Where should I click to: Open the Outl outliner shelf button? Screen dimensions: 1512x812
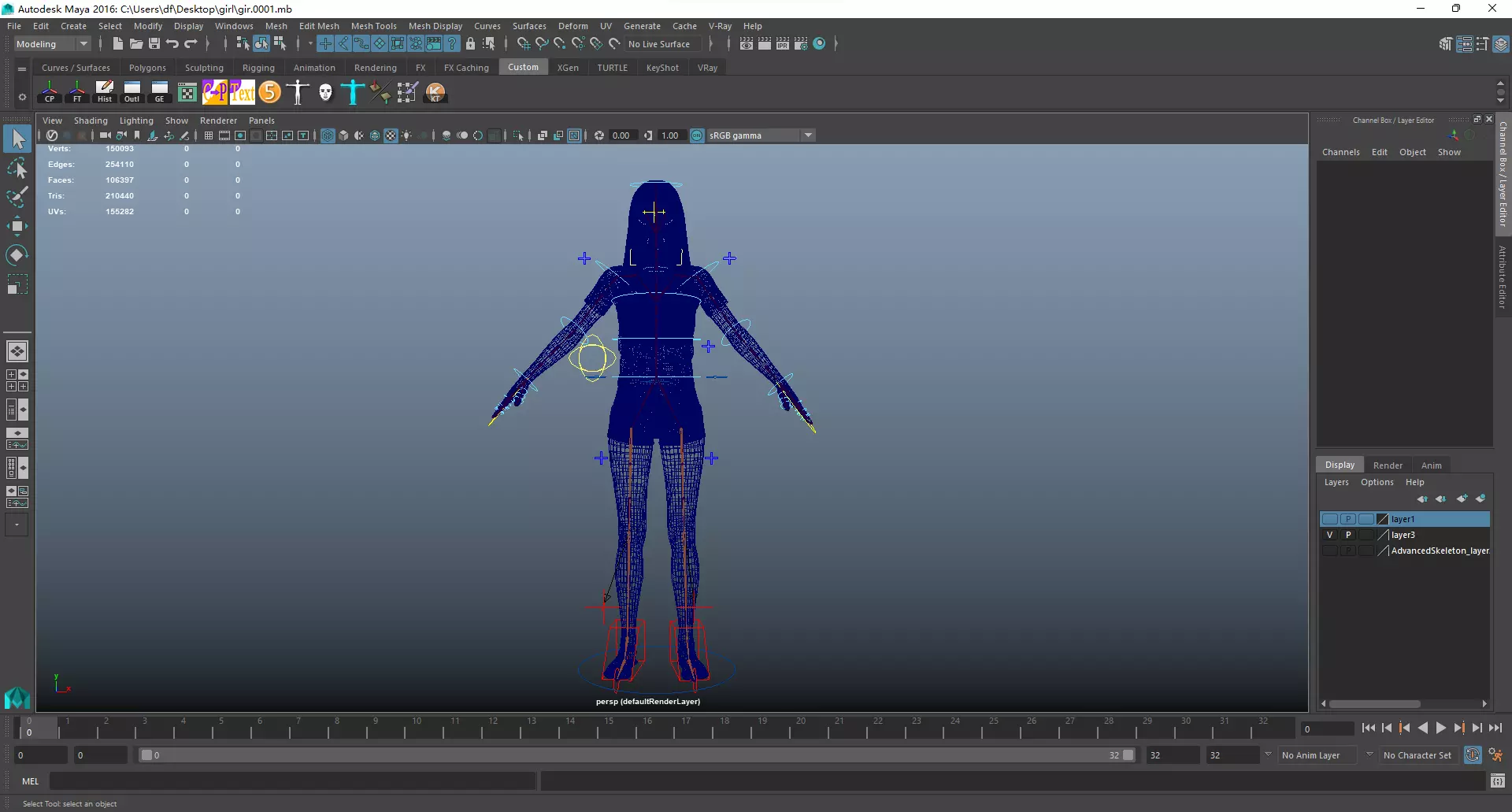click(x=132, y=92)
